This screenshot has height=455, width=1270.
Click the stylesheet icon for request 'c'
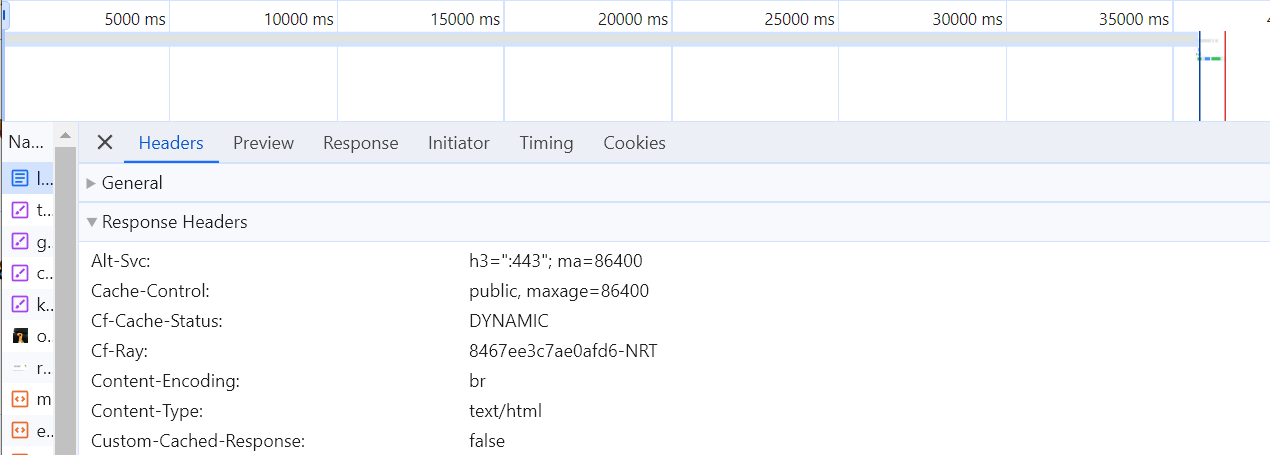pos(20,273)
